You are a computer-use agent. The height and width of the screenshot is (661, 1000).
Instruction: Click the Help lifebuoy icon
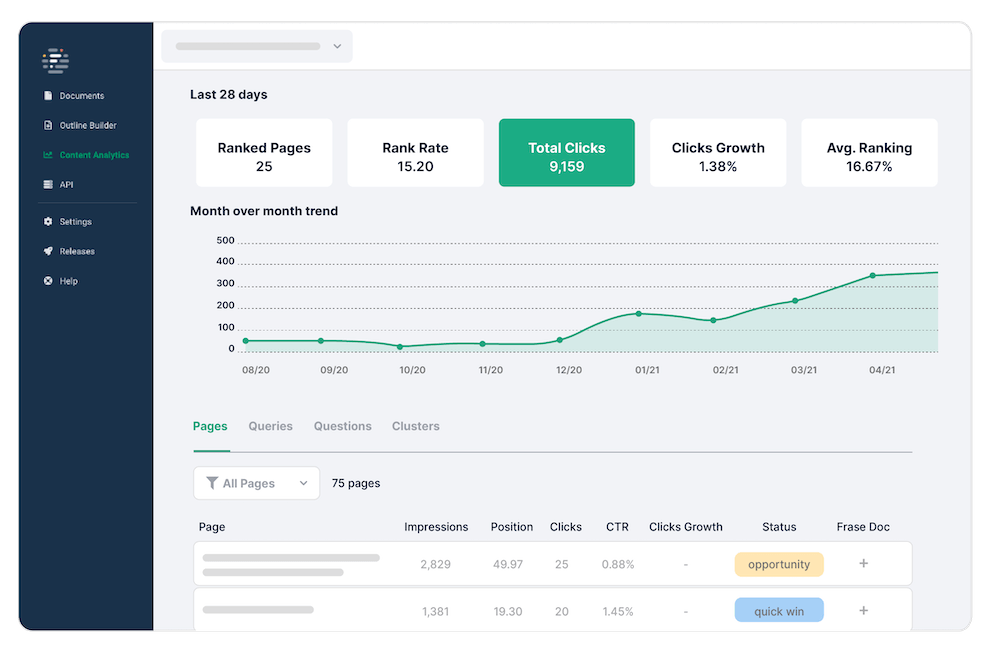tap(48, 281)
